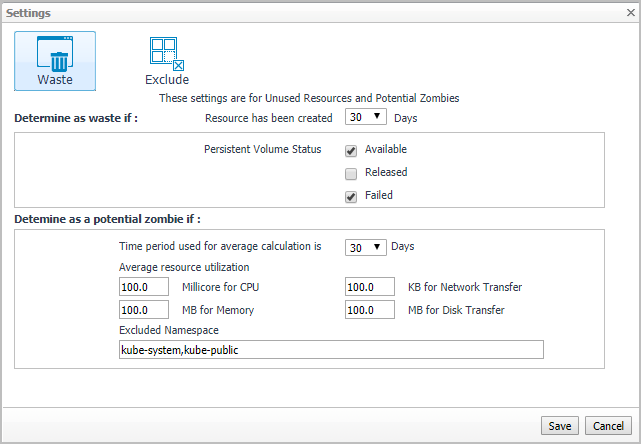Click the Average resource utilization label
Screen dimensions: 641x444
(x=182, y=268)
